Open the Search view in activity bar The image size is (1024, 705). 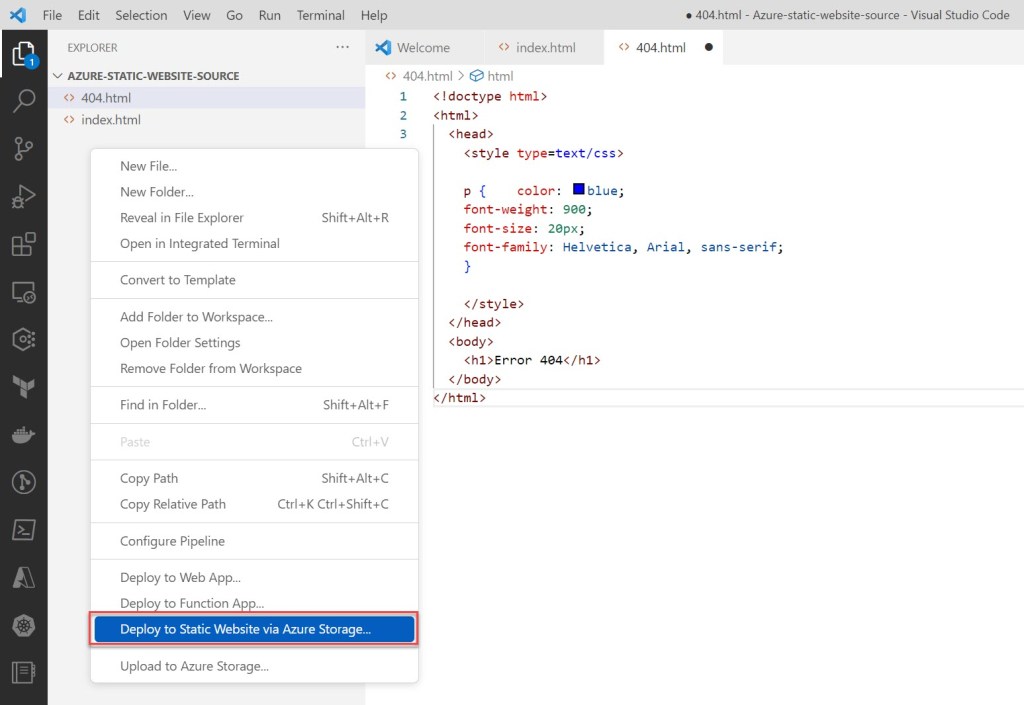pos(24,100)
